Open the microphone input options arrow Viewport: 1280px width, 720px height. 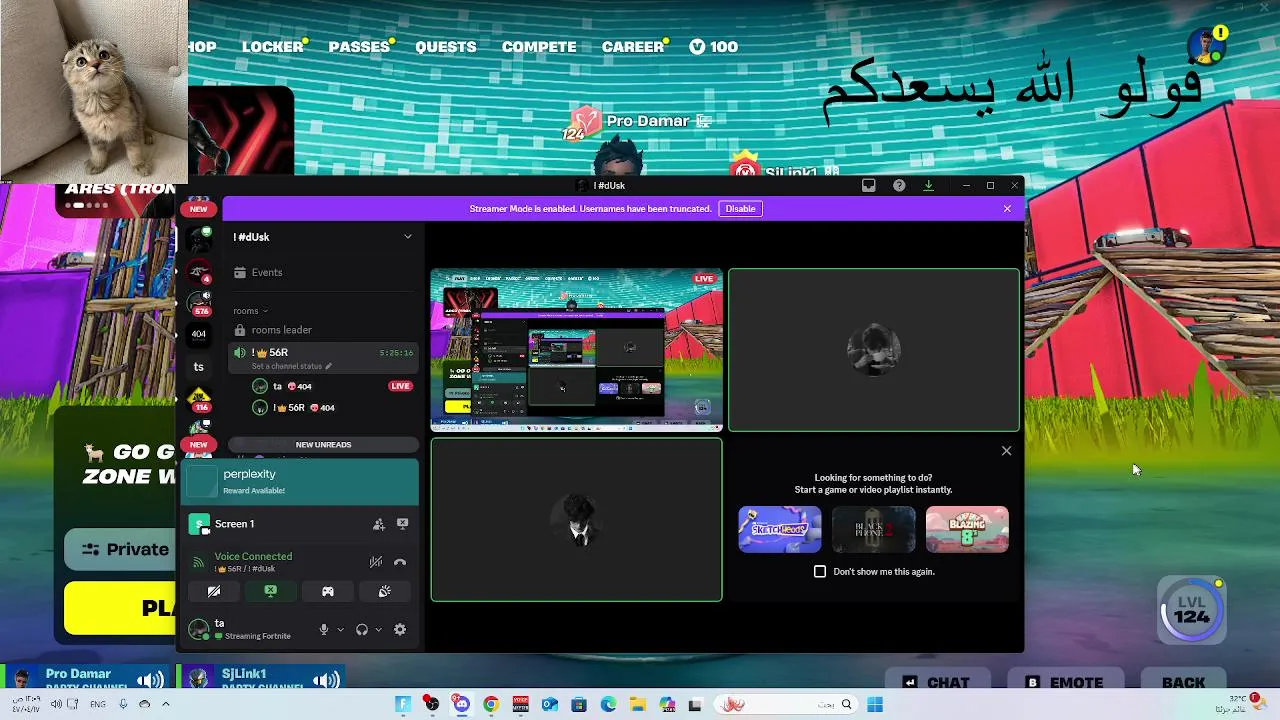click(340, 630)
